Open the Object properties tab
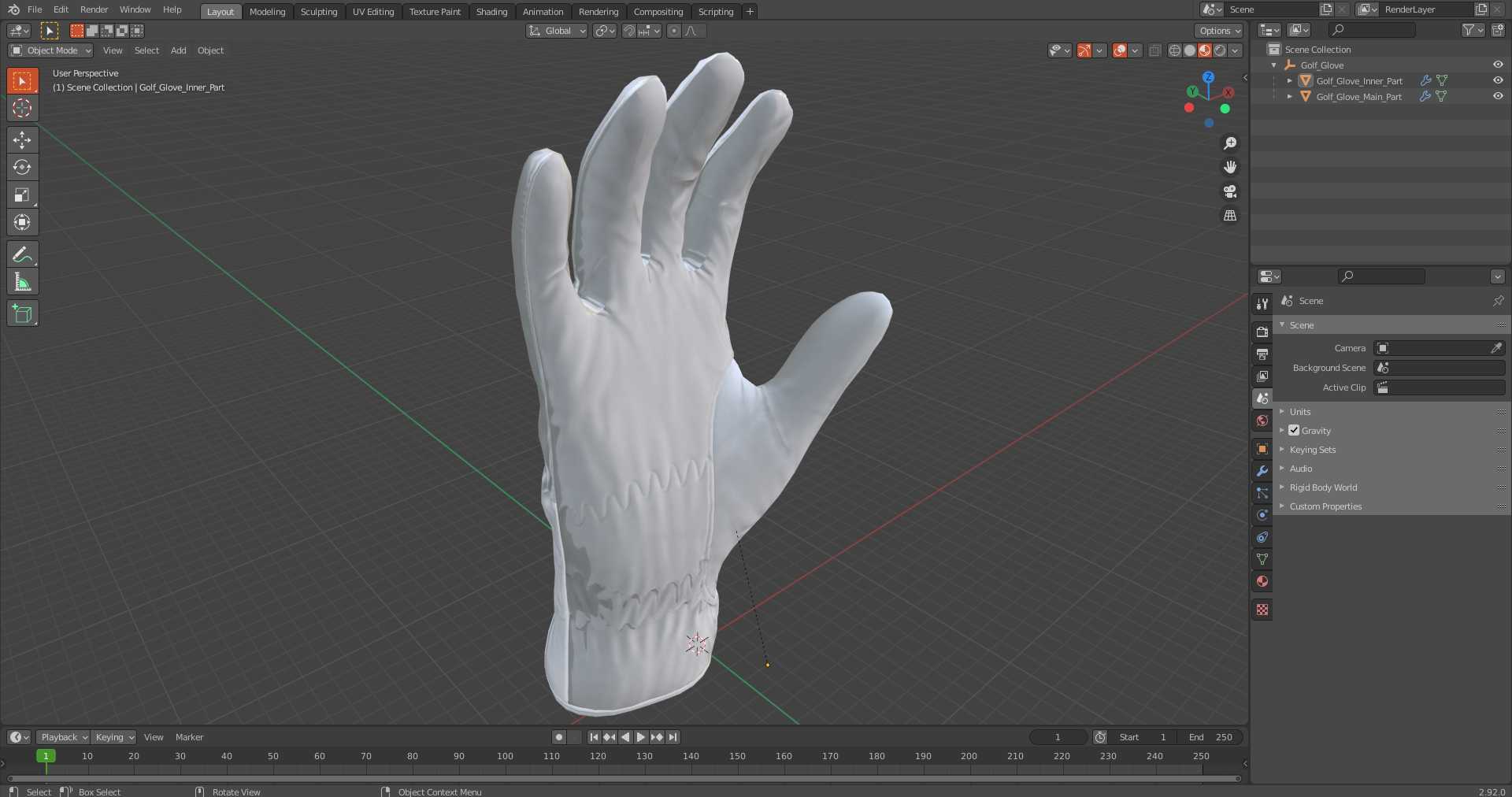Image resolution: width=1512 pixels, height=797 pixels. click(1262, 449)
